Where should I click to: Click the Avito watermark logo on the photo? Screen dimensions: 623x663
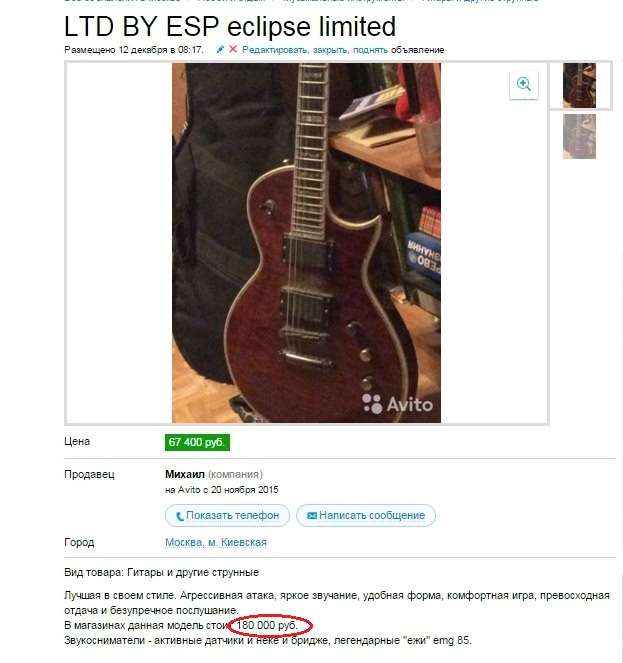pos(398,404)
